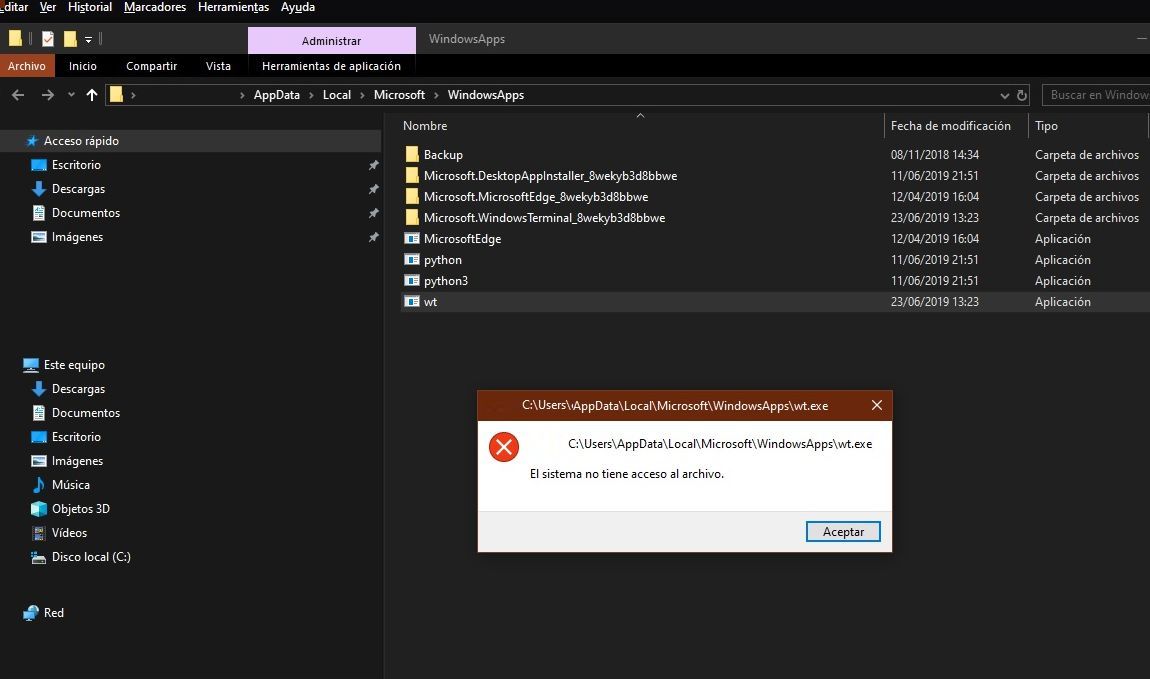Switch to the Inicio ribbon tab
Viewport: 1150px width, 679px height.
click(83, 66)
